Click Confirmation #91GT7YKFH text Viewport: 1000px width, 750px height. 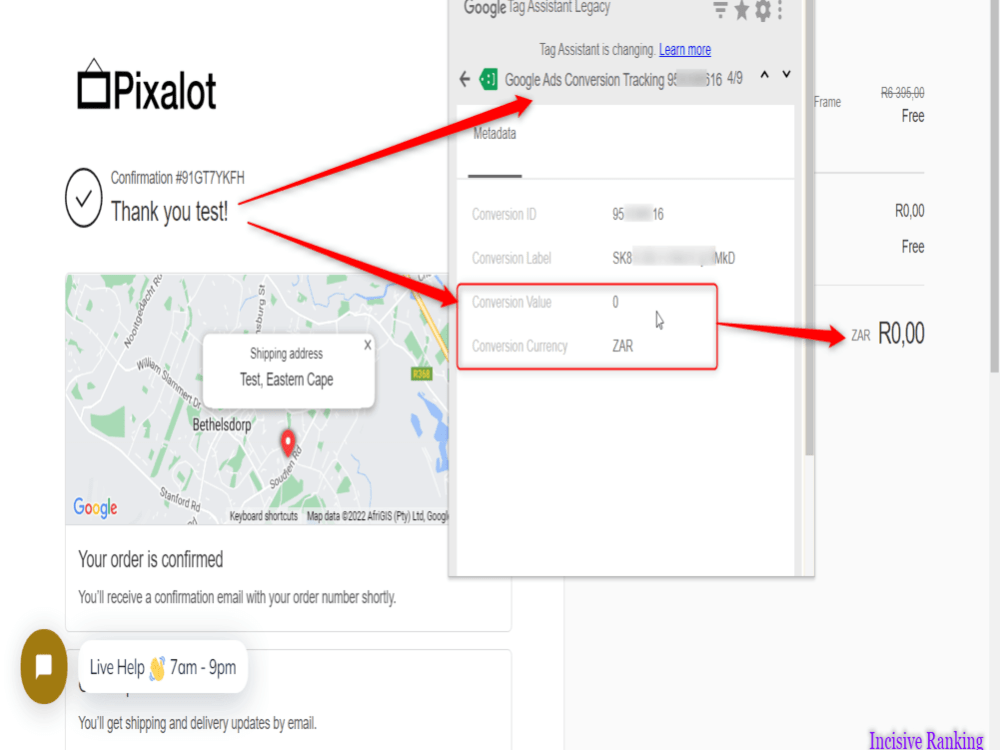tap(177, 178)
